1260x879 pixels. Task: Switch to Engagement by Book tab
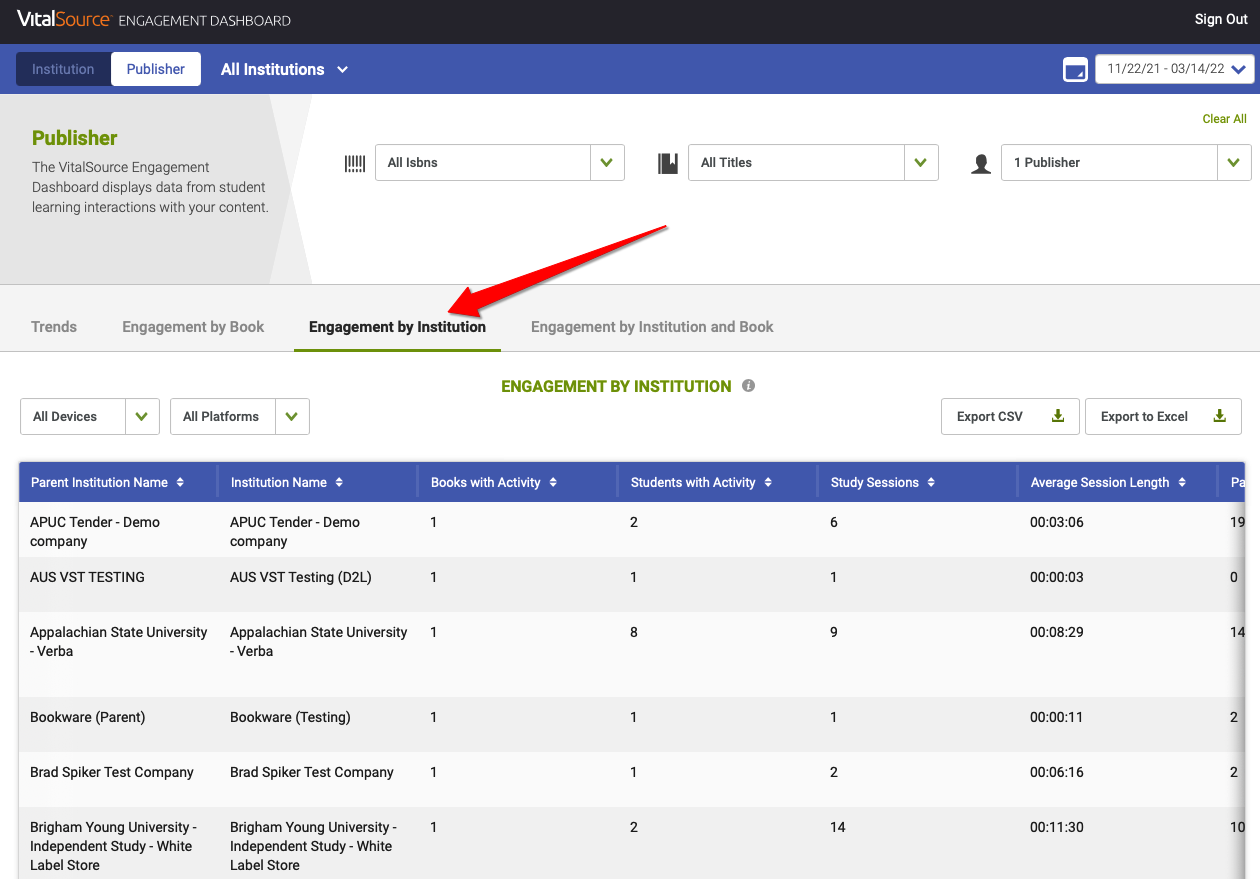tap(193, 327)
